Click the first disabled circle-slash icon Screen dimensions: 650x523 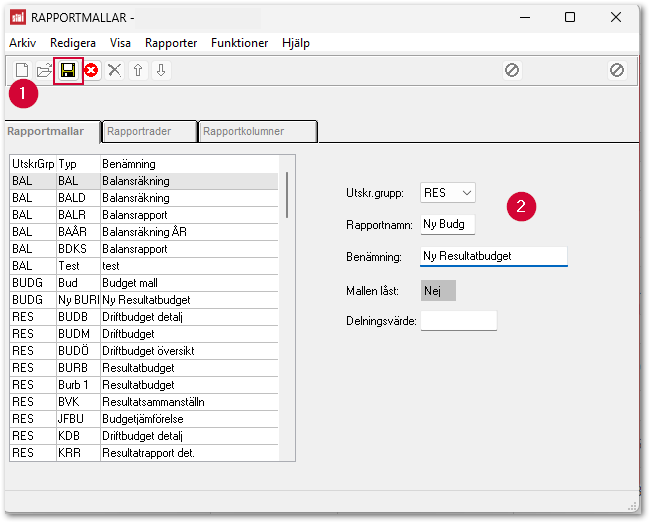(x=512, y=70)
